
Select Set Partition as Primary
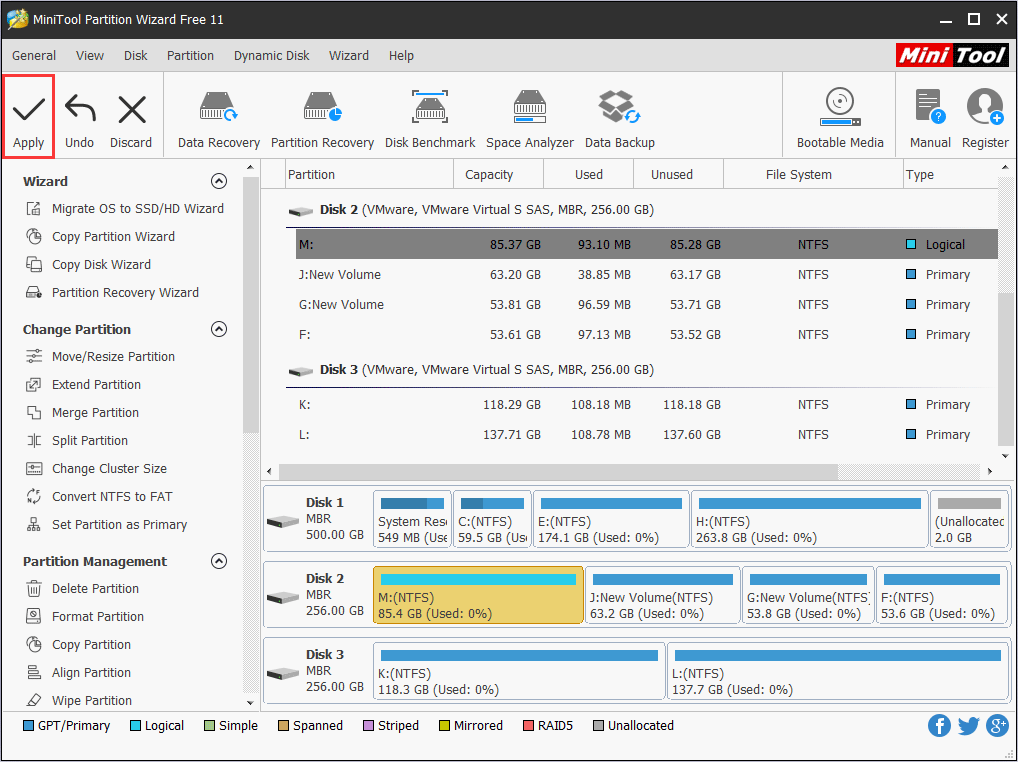[x=106, y=524]
